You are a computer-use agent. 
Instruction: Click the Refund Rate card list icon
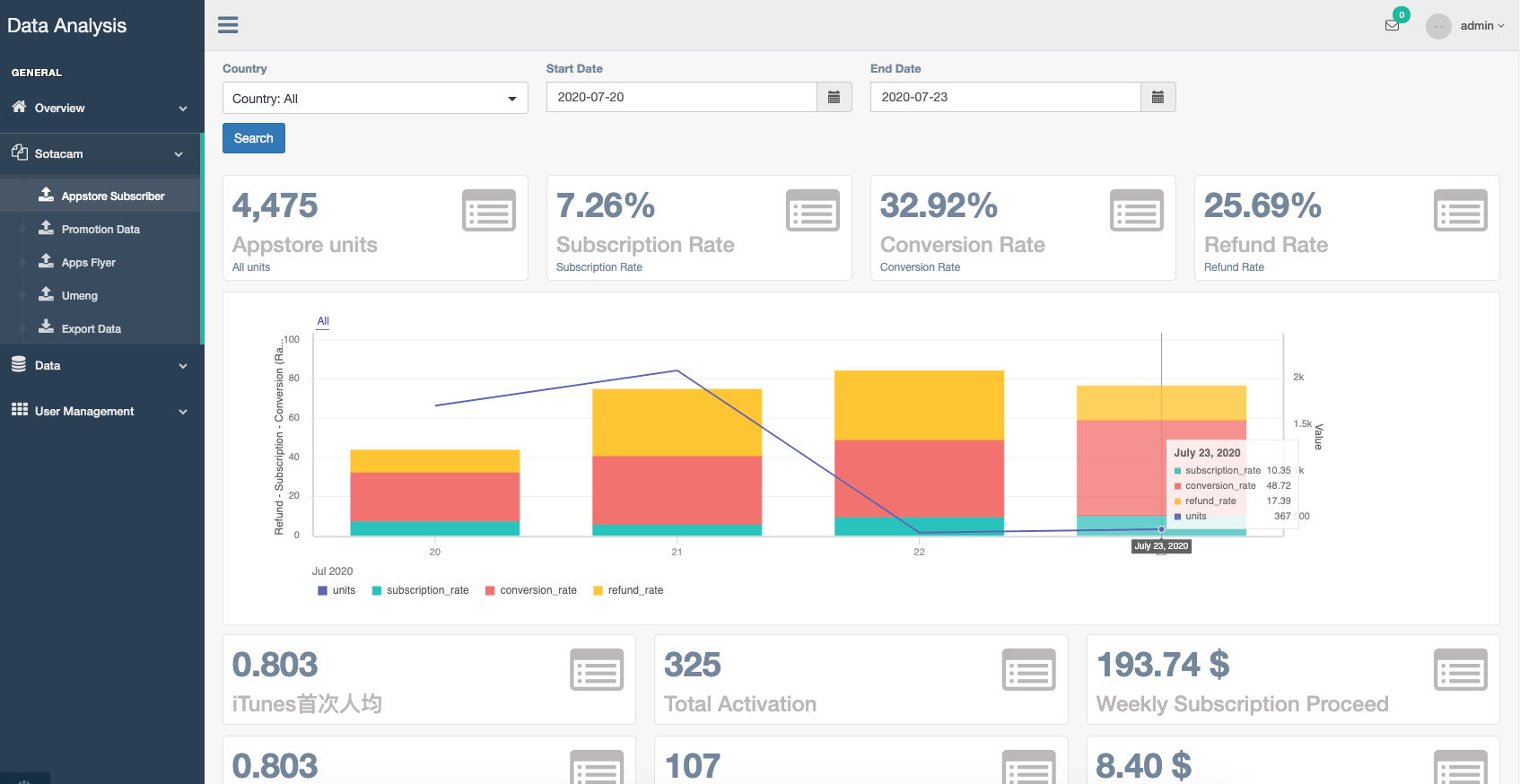(1460, 211)
